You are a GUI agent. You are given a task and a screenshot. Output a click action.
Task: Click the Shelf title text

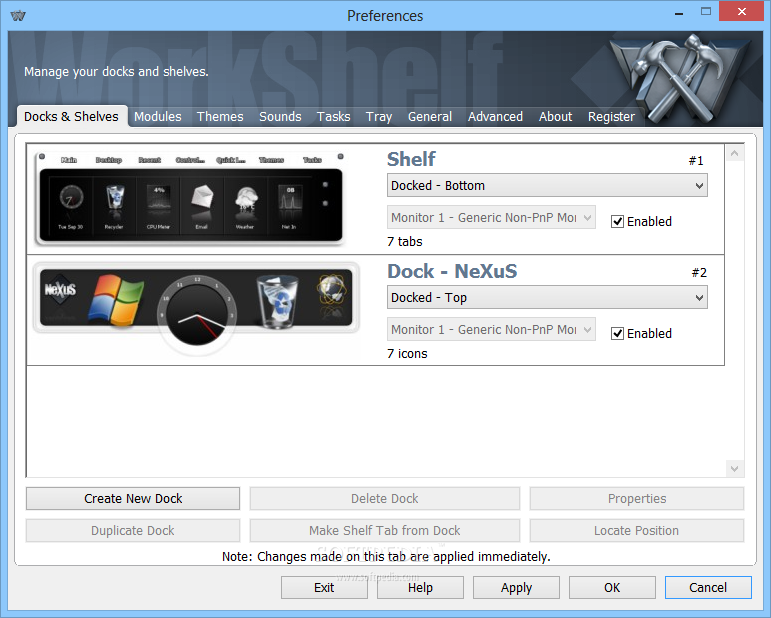(411, 159)
